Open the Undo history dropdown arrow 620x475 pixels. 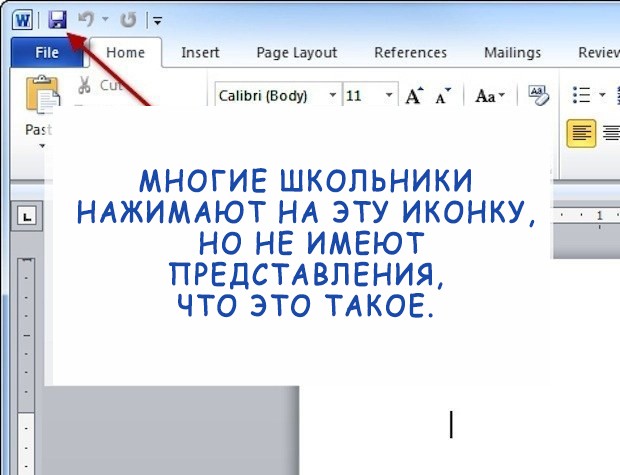point(104,19)
